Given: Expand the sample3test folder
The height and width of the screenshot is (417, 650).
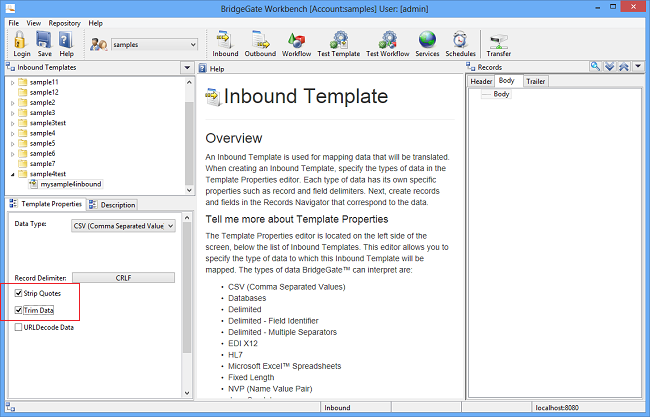Looking at the screenshot, I should [x=12, y=123].
